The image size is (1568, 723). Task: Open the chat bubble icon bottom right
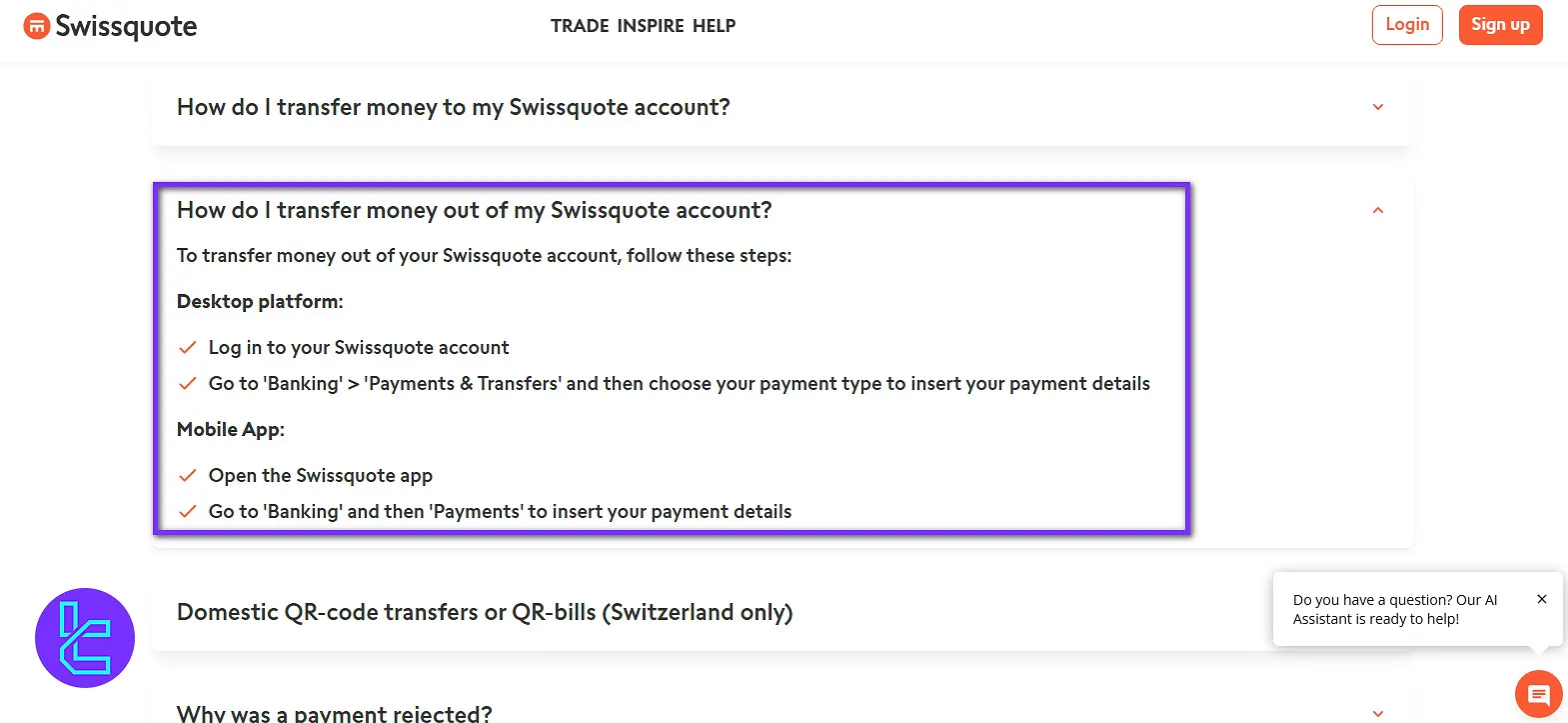click(1537, 693)
